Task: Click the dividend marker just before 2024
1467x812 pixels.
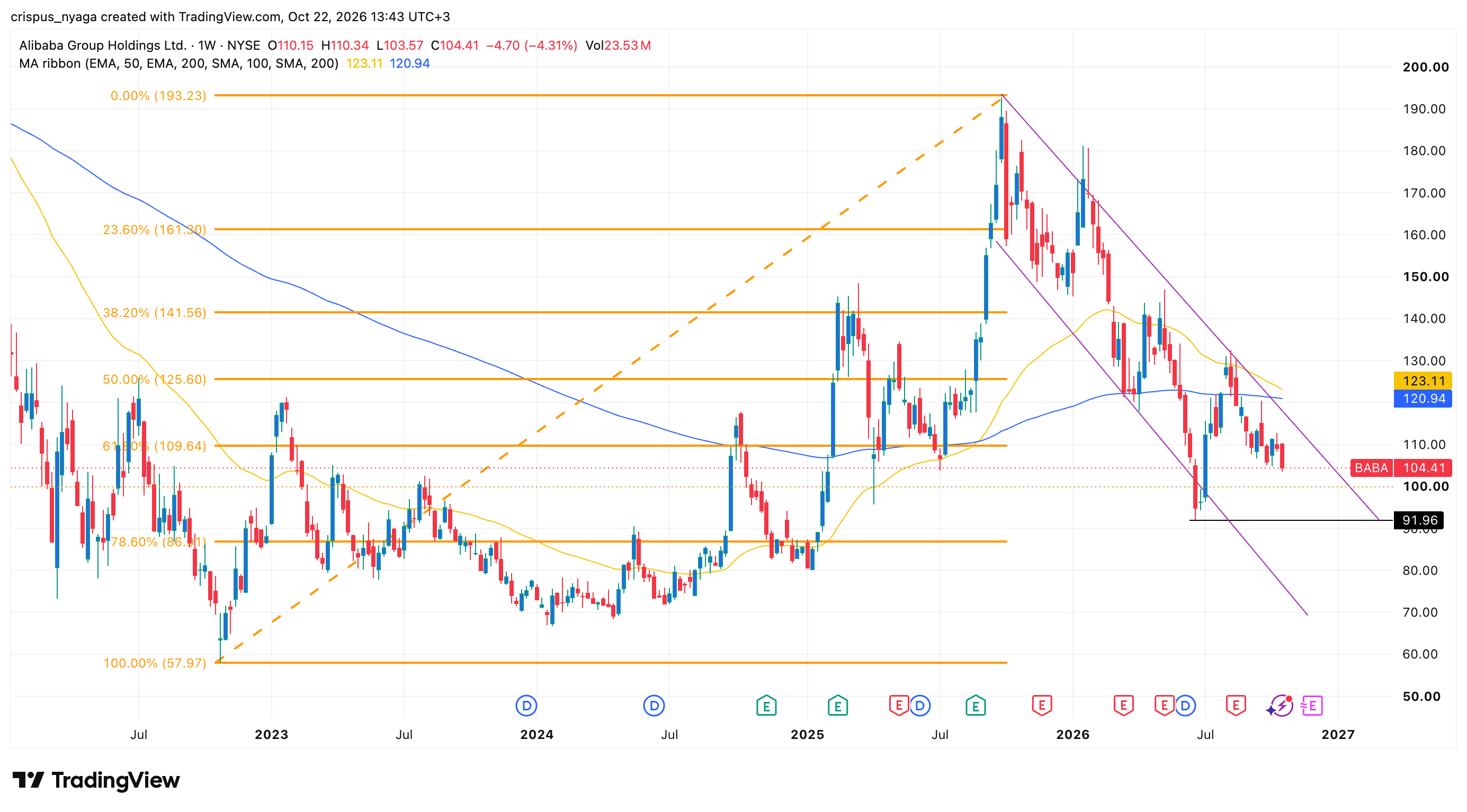Action: [526, 706]
